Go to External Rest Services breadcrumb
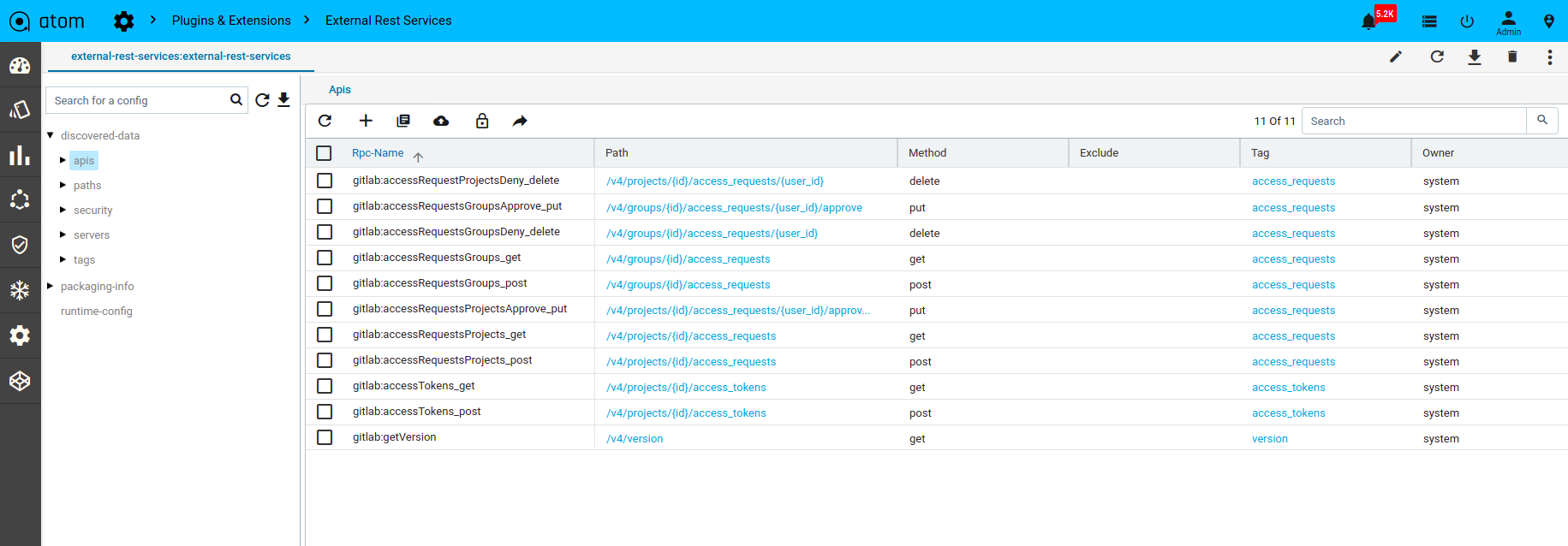 (x=388, y=21)
